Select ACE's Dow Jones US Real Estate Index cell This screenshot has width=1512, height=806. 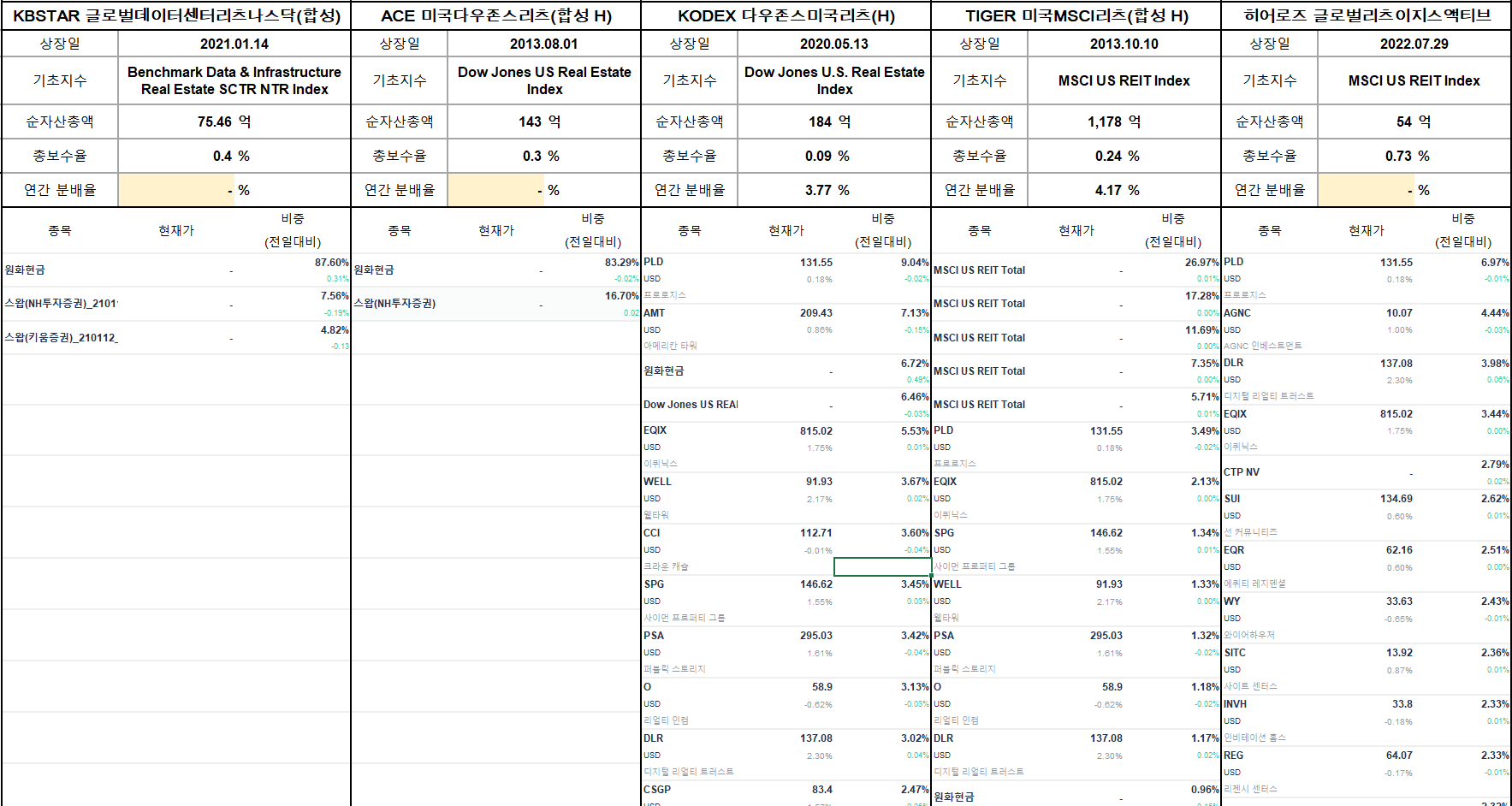[544, 80]
